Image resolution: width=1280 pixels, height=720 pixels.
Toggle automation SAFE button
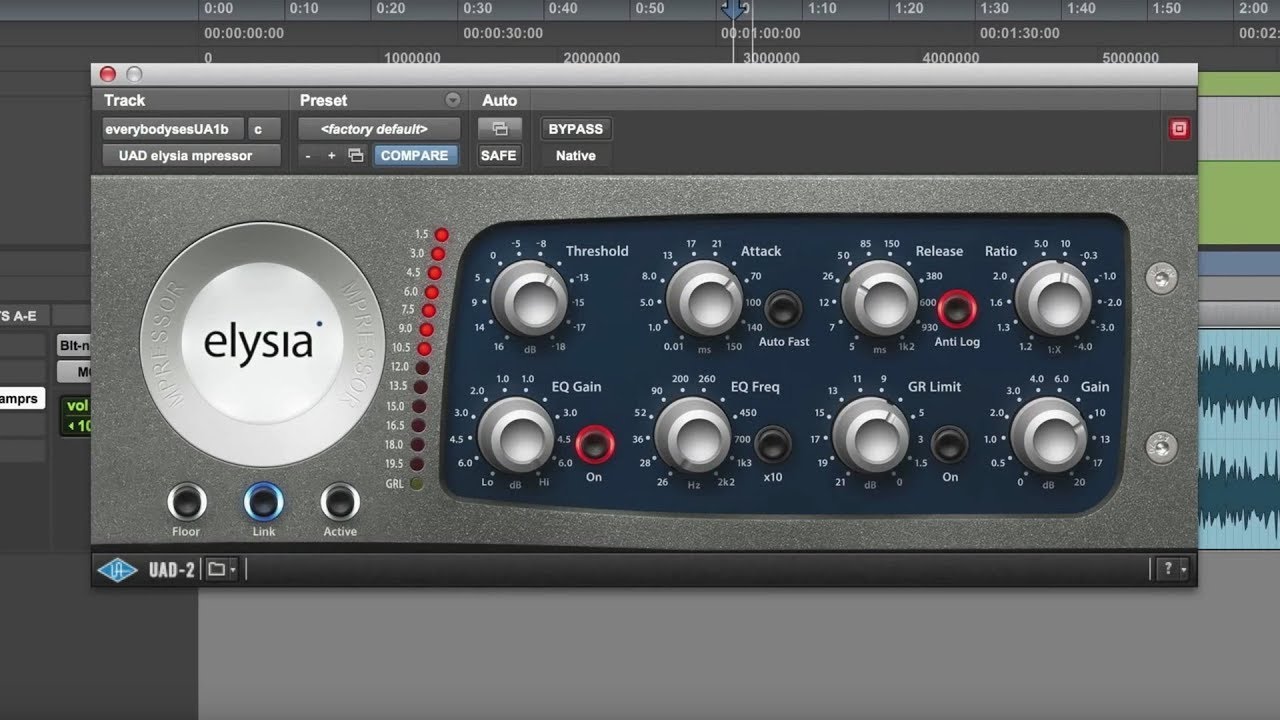(x=499, y=155)
